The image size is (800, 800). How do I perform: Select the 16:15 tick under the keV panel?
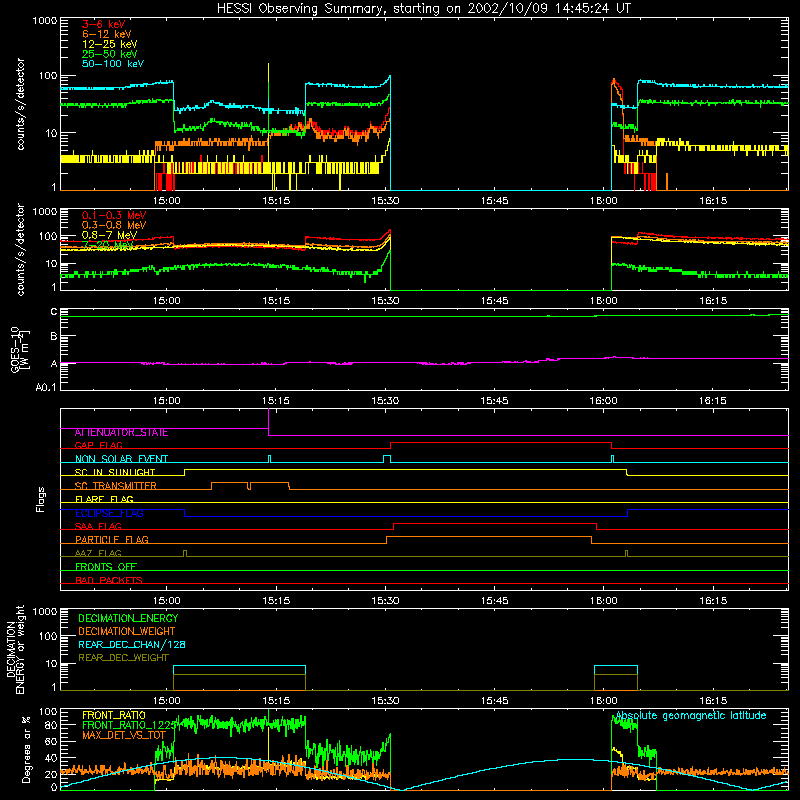click(713, 201)
